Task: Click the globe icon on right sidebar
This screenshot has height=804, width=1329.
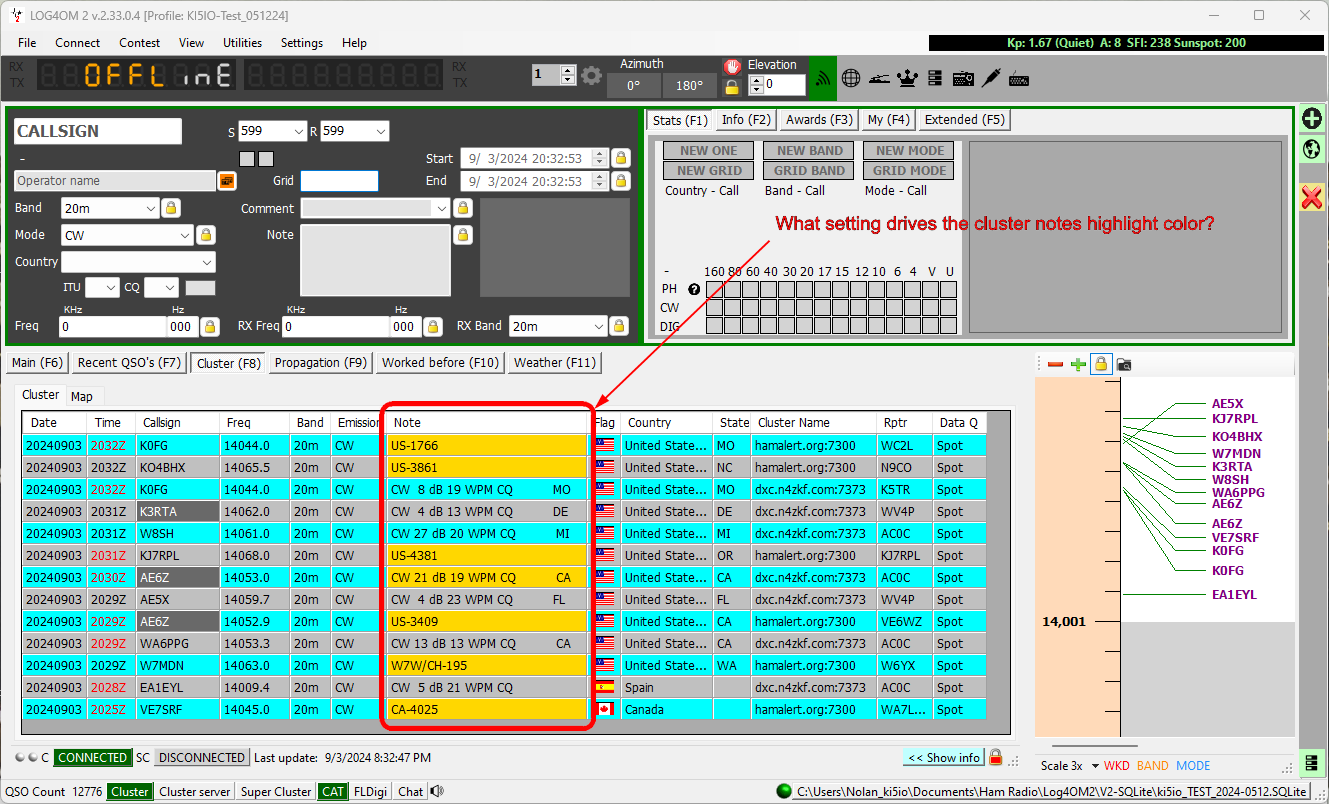Action: click(x=1312, y=149)
